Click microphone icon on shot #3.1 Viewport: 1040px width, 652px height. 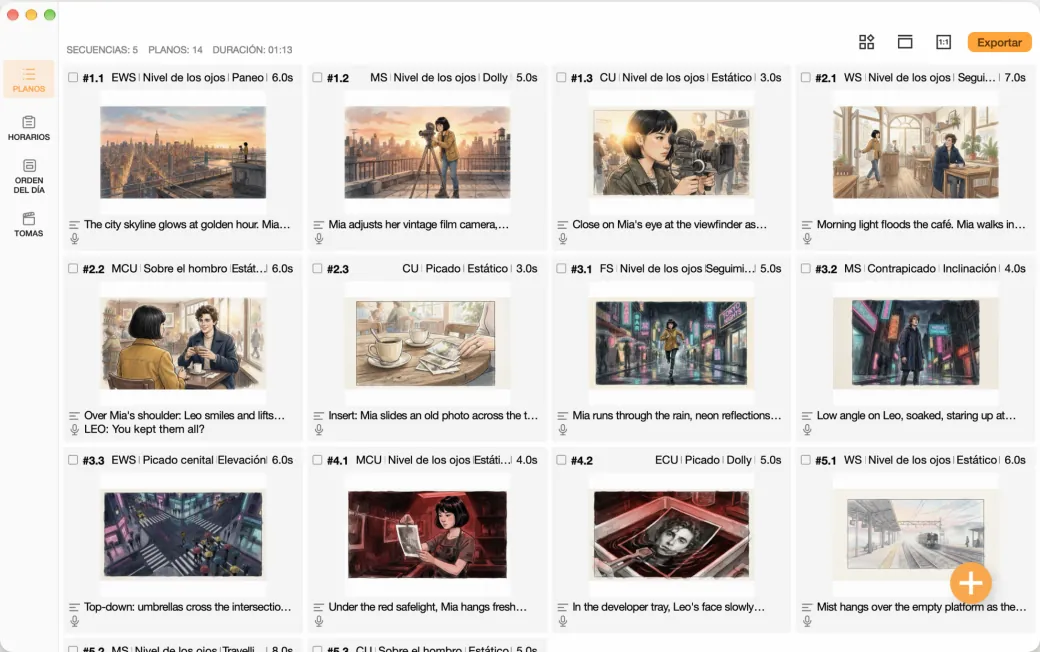tap(562, 429)
